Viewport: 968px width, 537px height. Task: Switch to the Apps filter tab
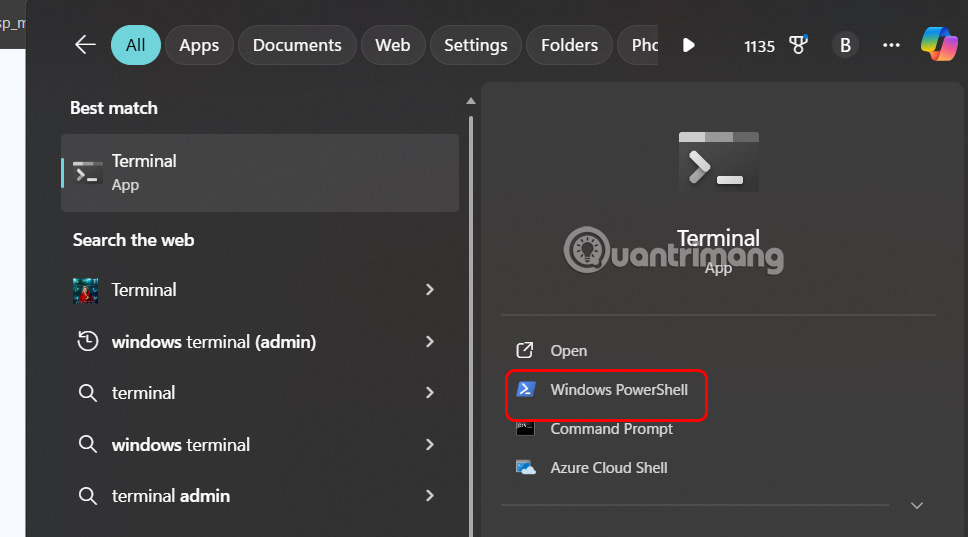(x=199, y=45)
